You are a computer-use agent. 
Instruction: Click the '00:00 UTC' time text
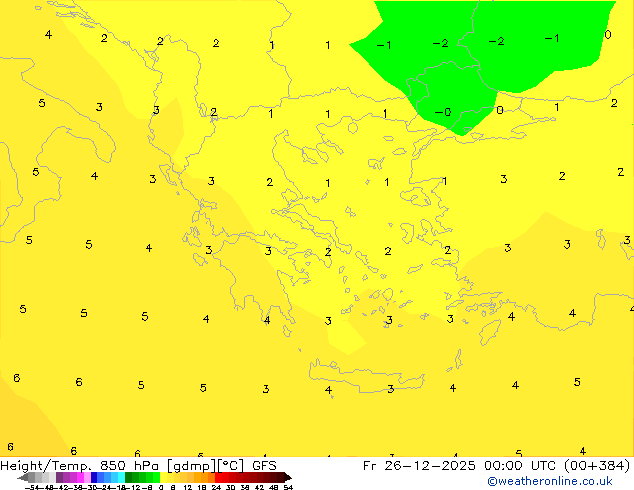(x=521, y=466)
